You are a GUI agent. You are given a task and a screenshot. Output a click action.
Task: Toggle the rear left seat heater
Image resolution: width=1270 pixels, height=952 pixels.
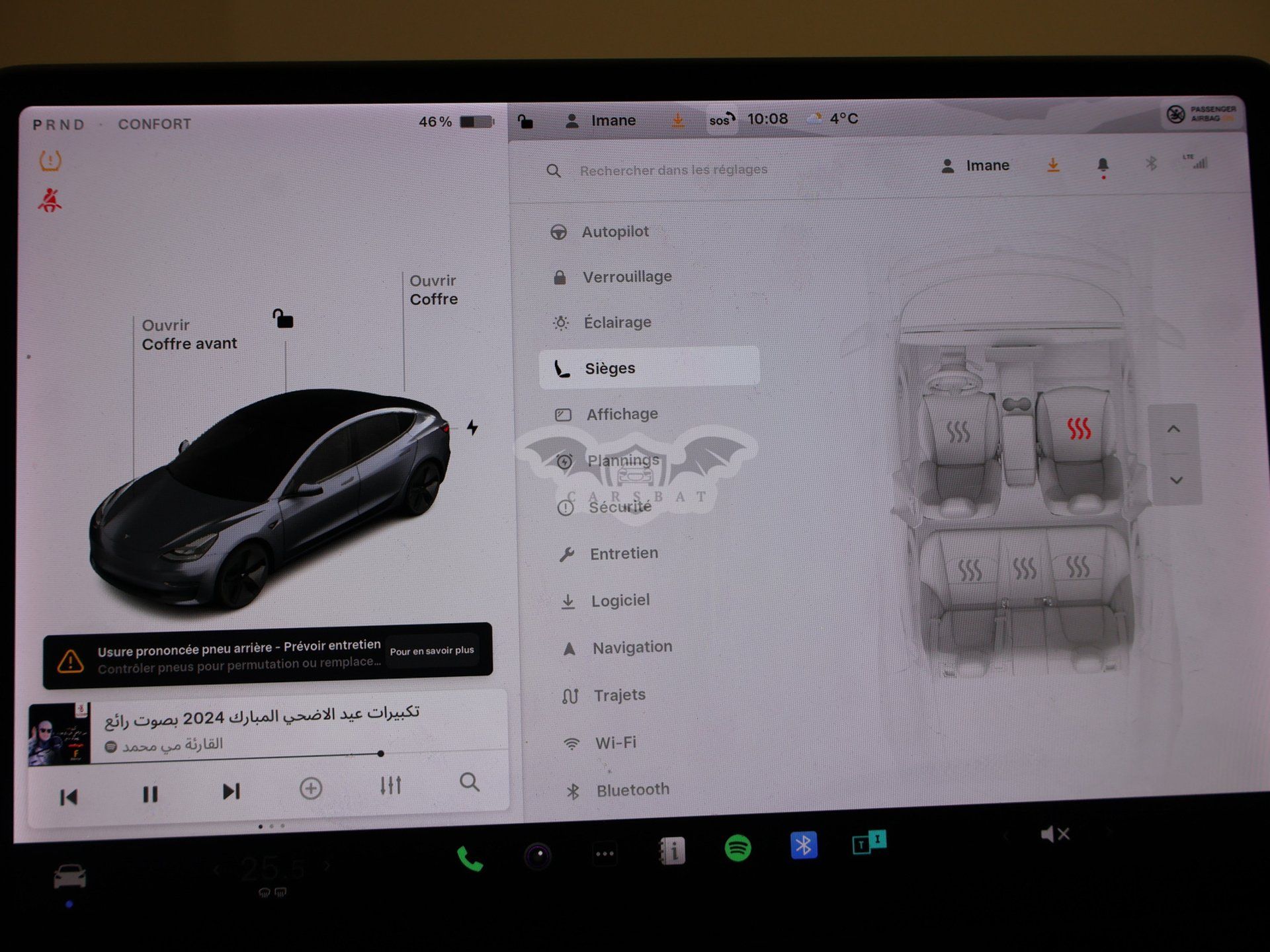(970, 569)
